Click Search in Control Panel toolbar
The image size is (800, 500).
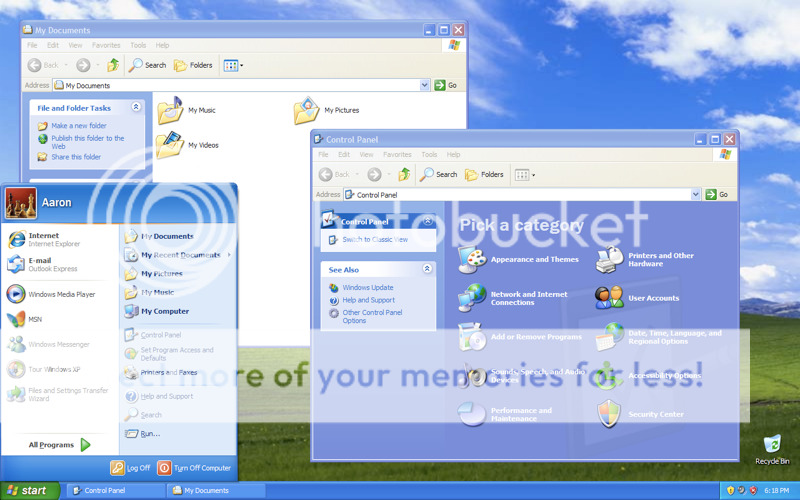point(438,174)
